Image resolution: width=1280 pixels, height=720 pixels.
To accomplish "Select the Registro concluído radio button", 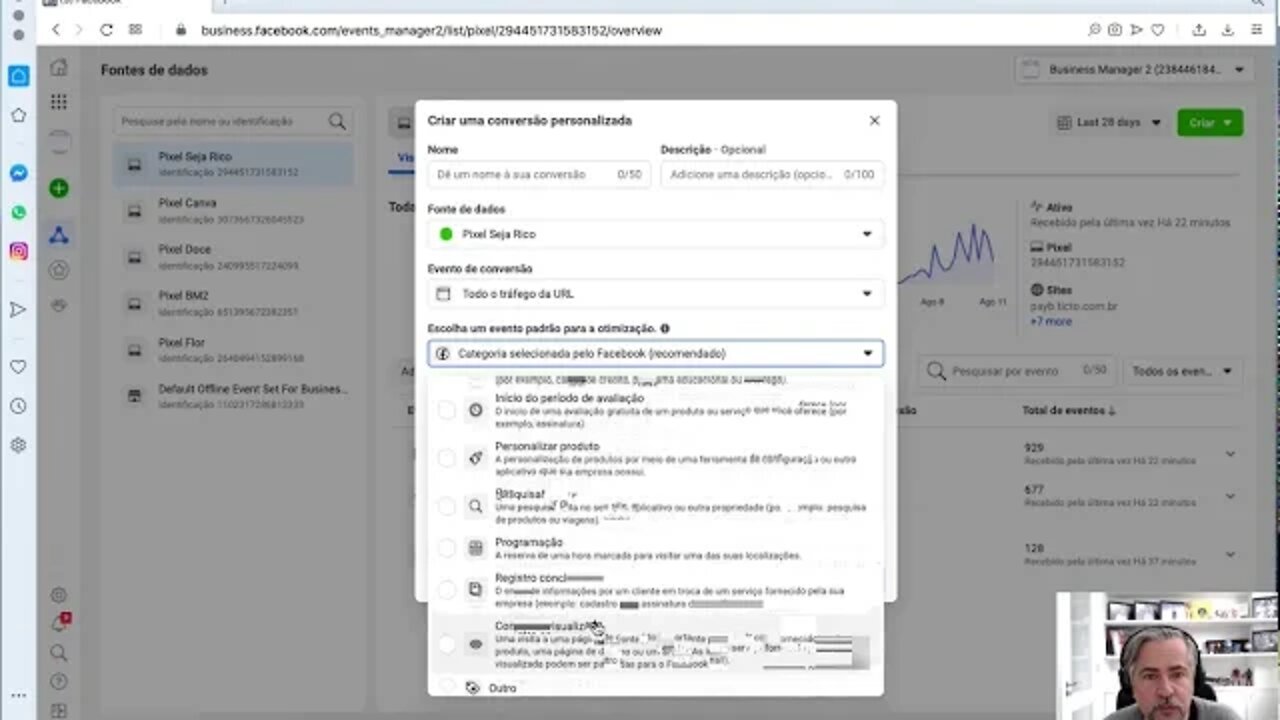I will click(446, 590).
